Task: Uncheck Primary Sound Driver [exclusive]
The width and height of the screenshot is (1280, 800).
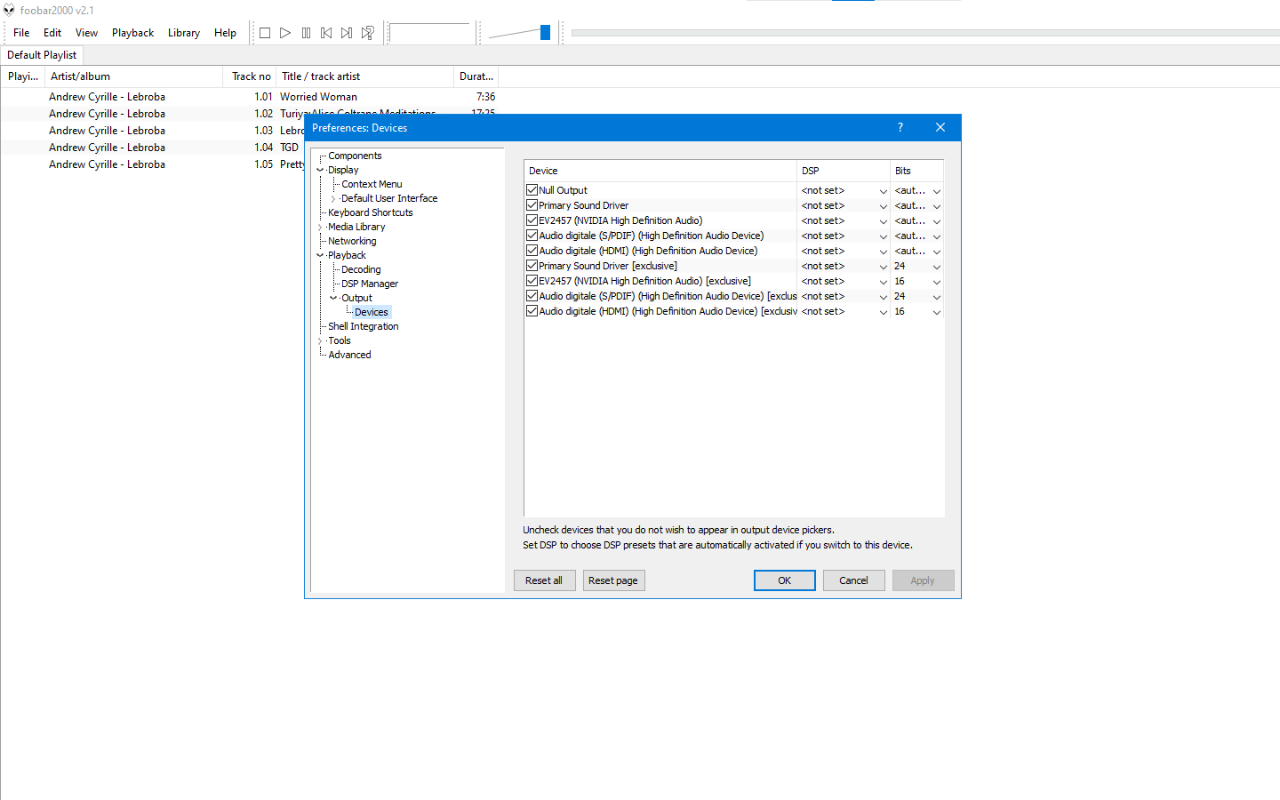Action: (x=532, y=266)
